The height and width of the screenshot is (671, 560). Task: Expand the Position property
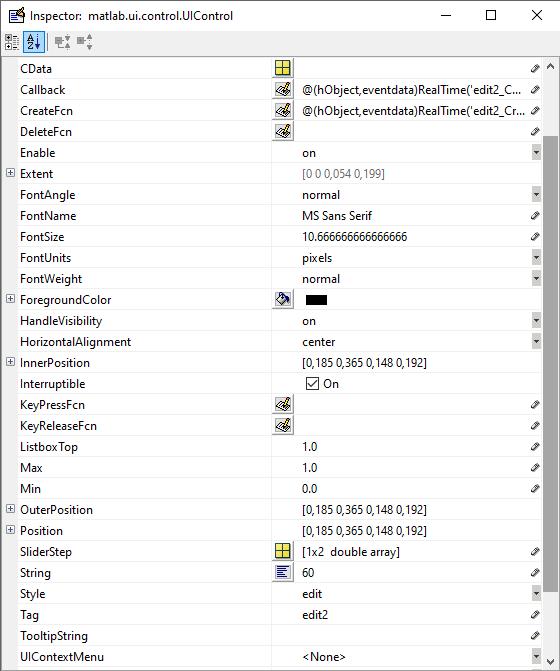(x=10, y=530)
